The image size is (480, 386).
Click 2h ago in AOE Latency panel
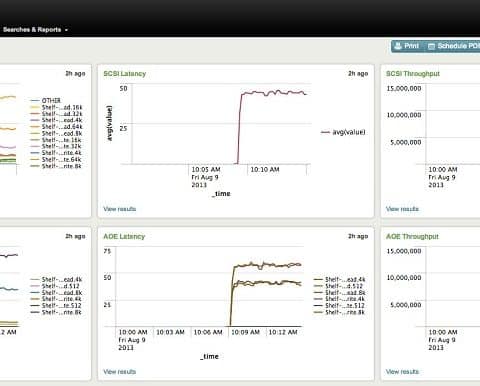(x=358, y=236)
